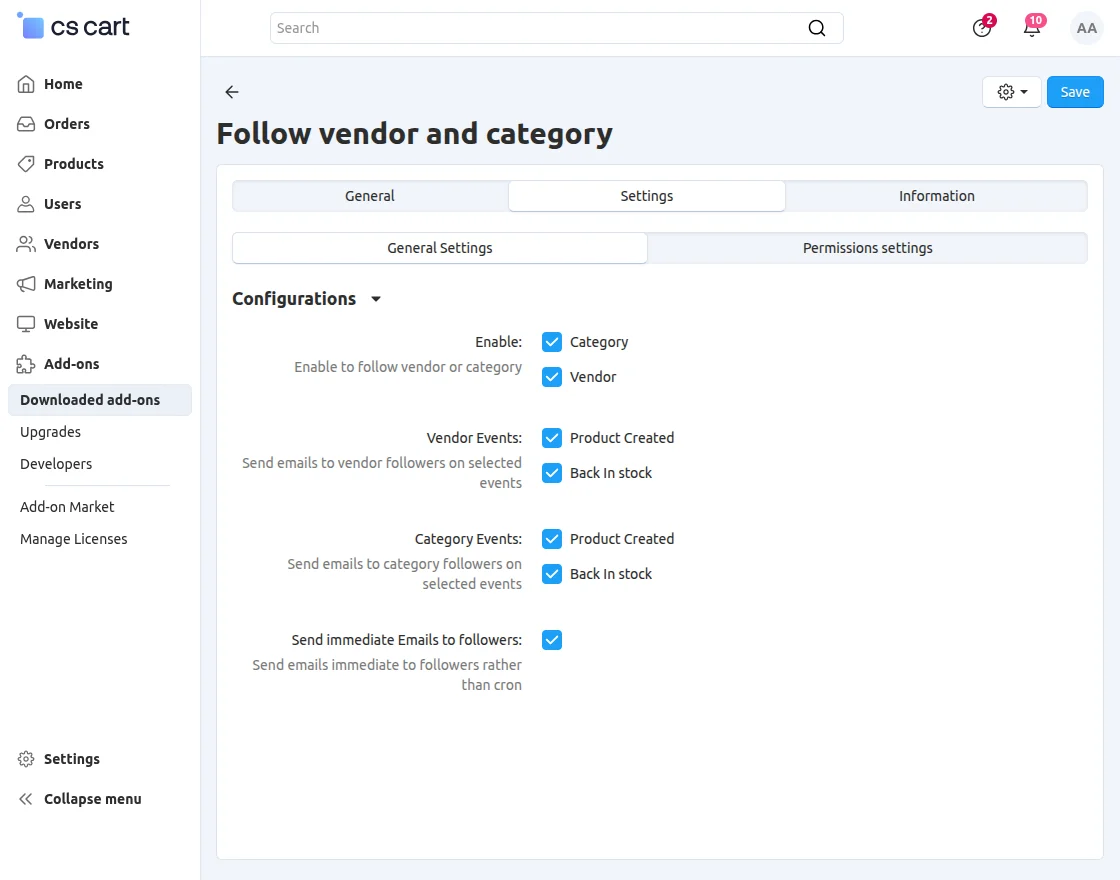Open Upgrades in the sidebar
This screenshot has width=1120, height=880.
point(50,431)
